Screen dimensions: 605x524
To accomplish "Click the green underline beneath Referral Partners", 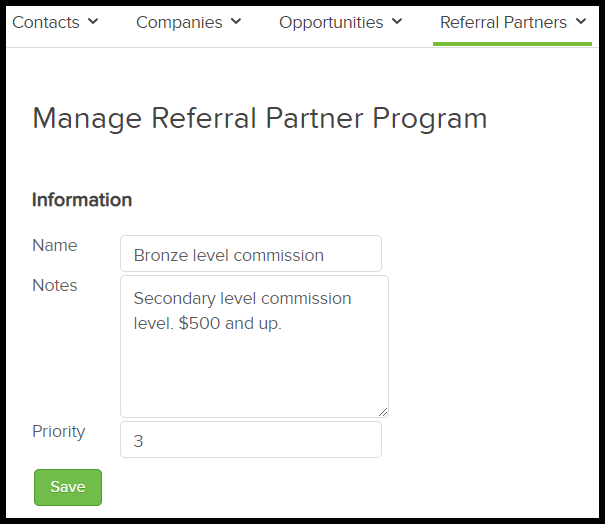I will [512, 43].
